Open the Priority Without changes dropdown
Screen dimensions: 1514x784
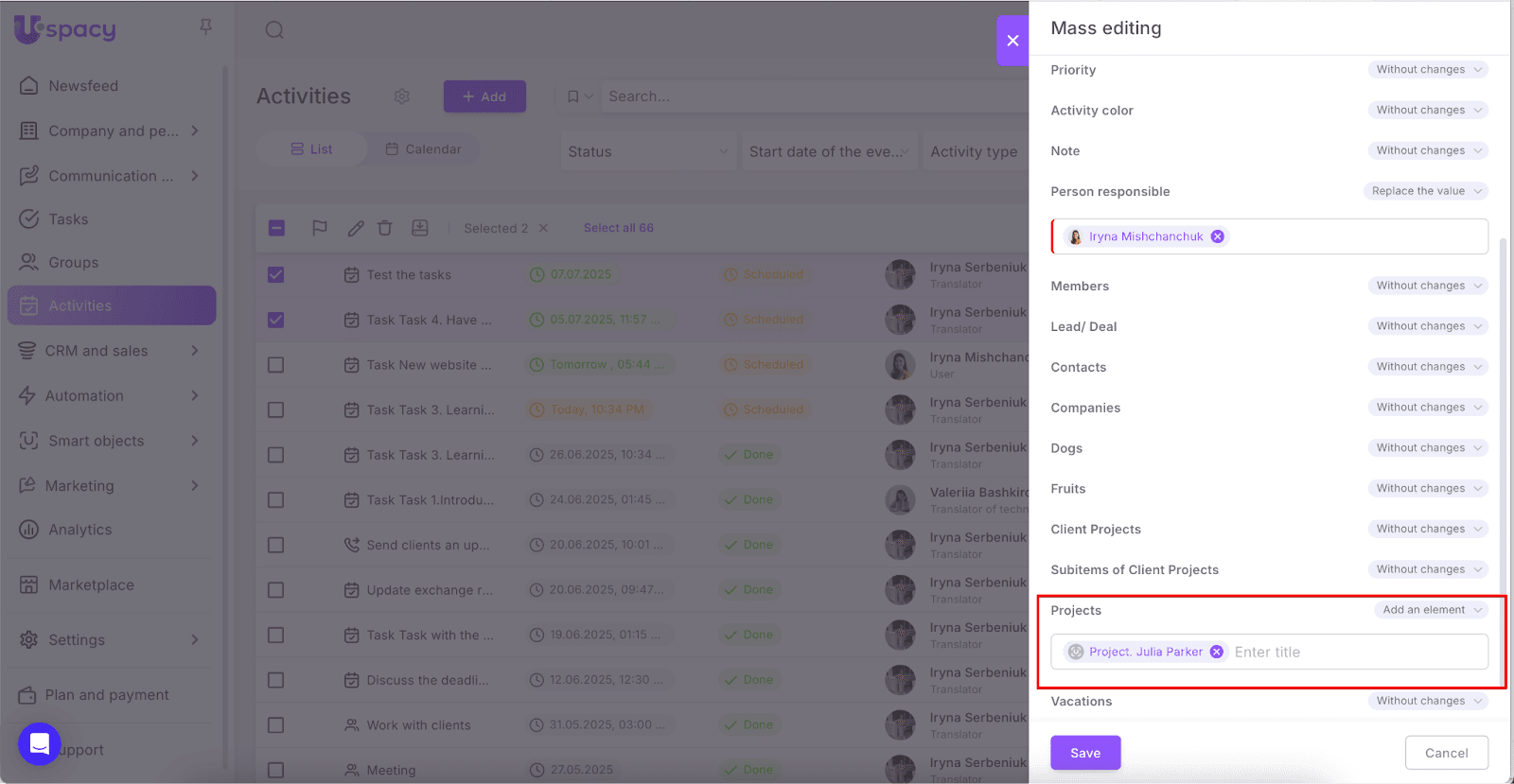pos(1427,70)
